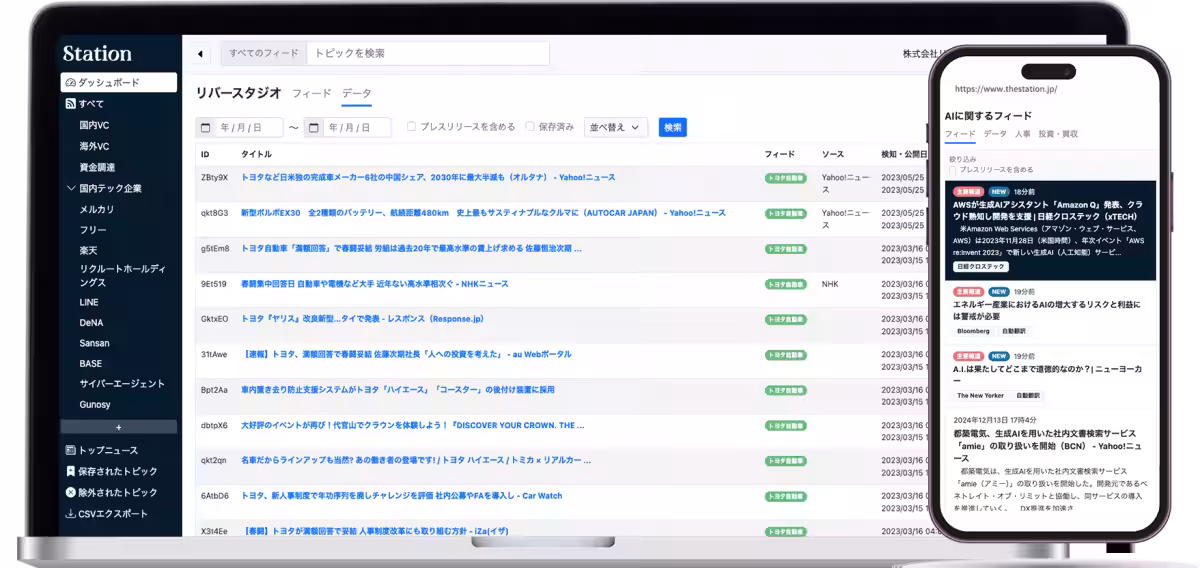
Task: Enable プレスリリースを含める checkbox in data filters
Action: [x=411, y=127]
